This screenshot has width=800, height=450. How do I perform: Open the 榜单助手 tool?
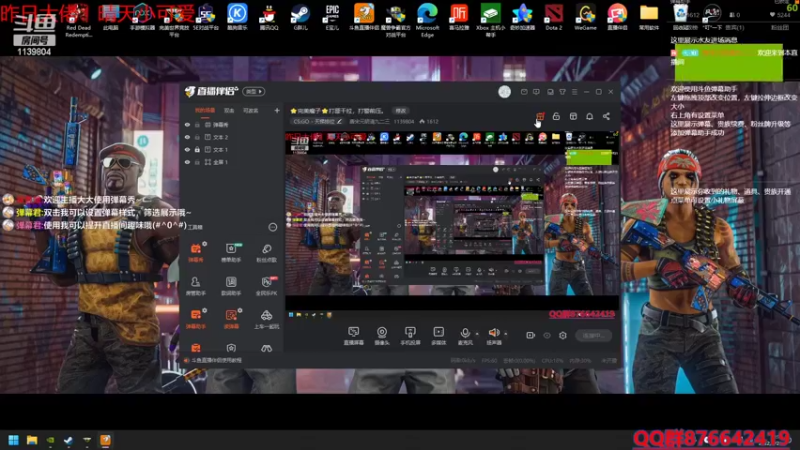pyautogui.click(x=231, y=253)
